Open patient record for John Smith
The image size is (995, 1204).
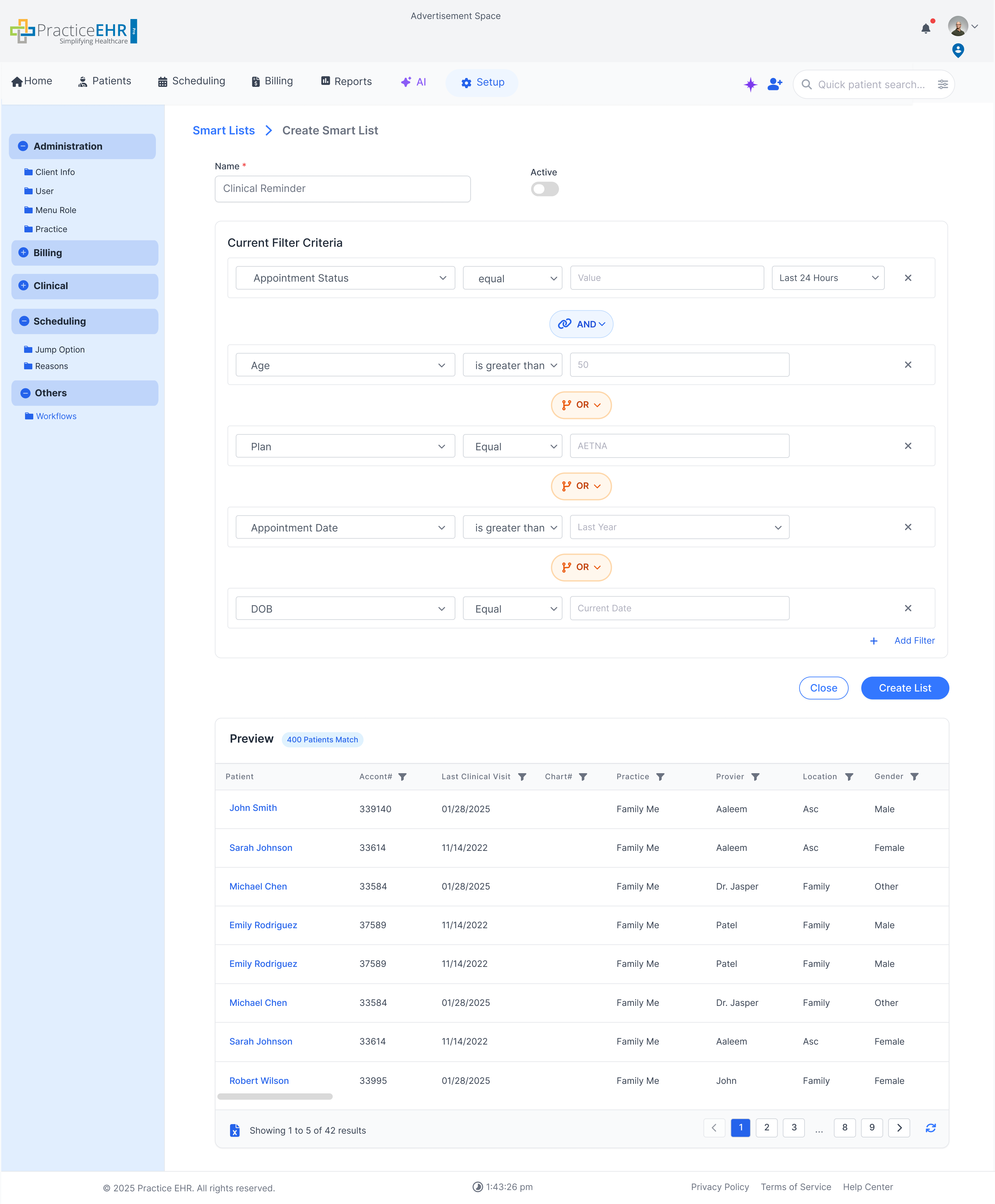(x=253, y=808)
